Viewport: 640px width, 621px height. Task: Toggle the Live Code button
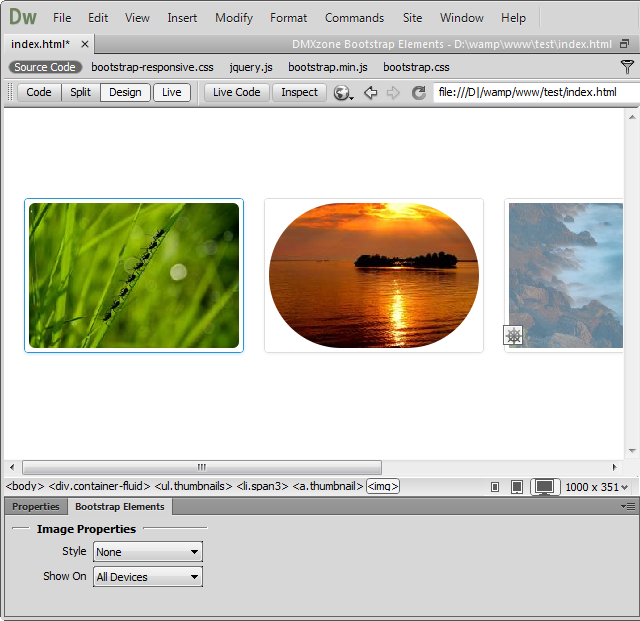(236, 92)
